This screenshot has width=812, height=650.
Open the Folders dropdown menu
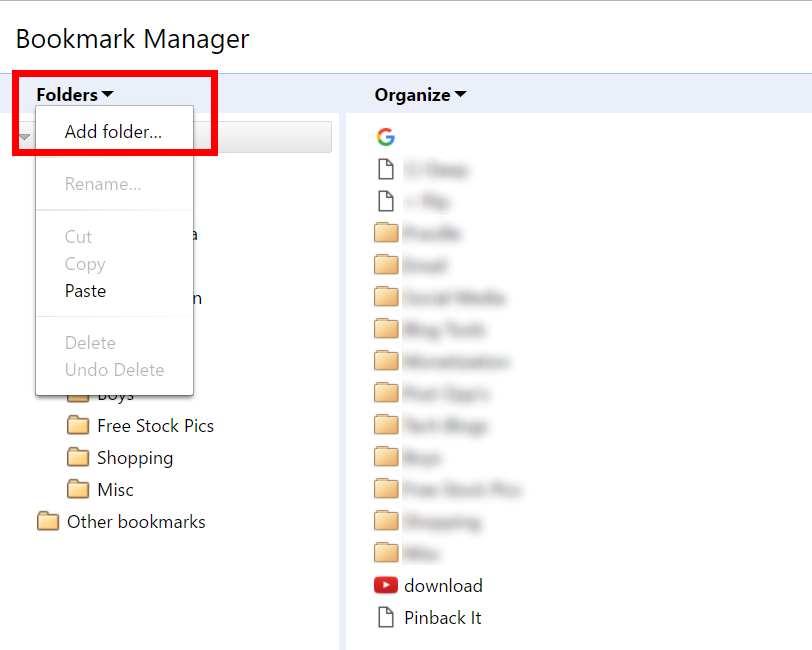tap(75, 95)
